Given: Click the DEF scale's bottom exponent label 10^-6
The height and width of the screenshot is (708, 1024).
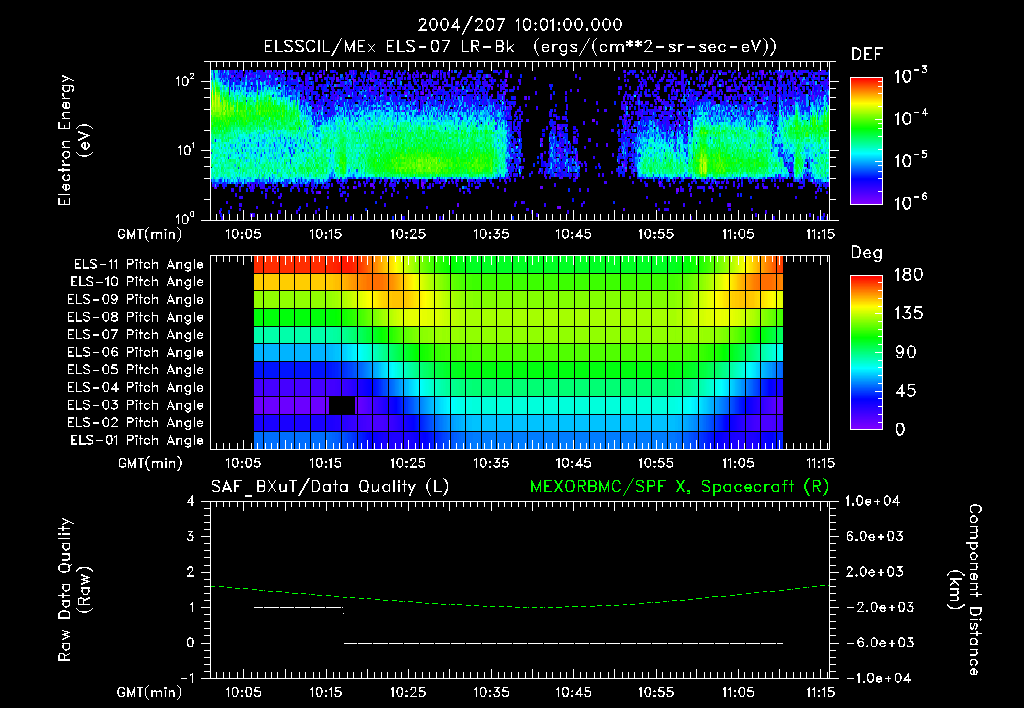Looking at the screenshot, I should click(x=910, y=202).
